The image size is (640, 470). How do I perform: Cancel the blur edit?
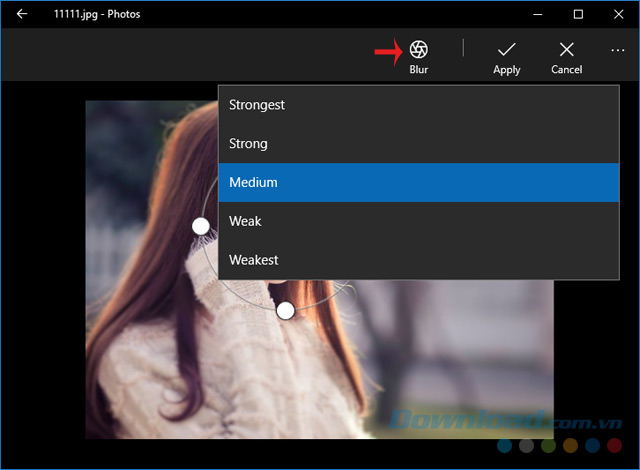(x=567, y=58)
